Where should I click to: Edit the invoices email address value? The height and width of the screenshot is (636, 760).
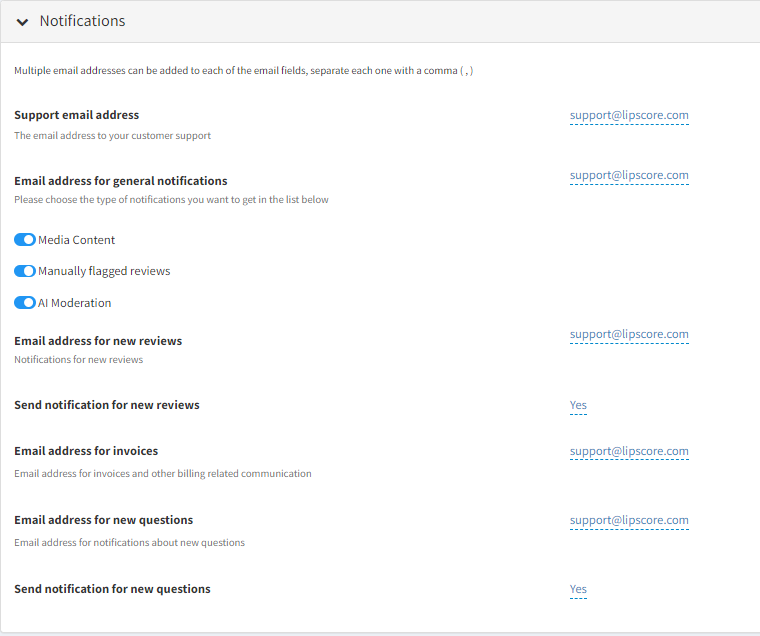point(629,452)
